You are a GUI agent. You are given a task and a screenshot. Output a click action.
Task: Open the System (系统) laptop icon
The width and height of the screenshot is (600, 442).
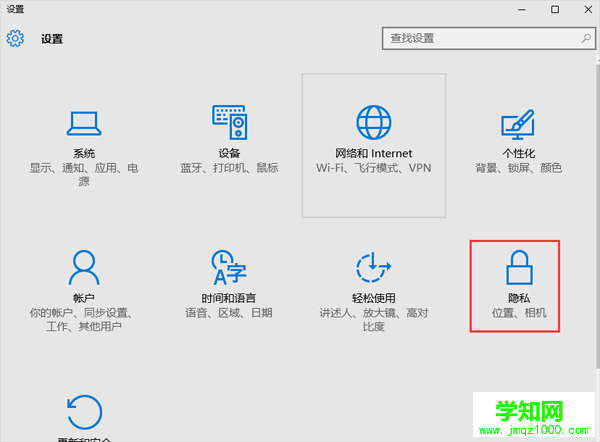[84, 124]
